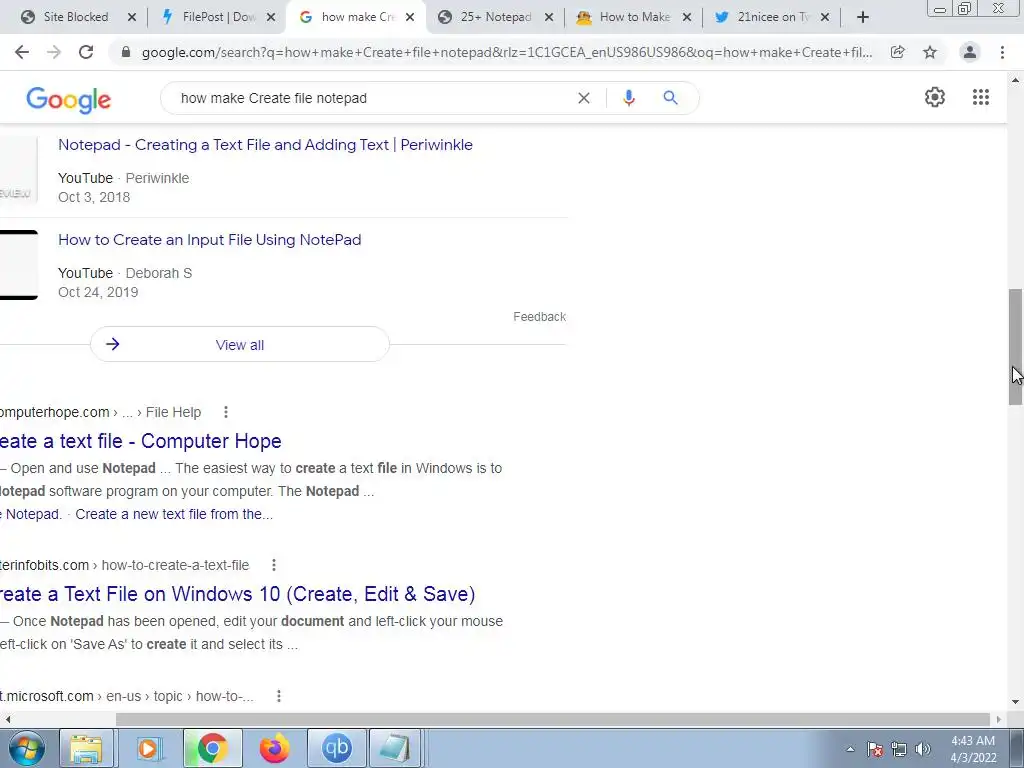Focus the Chrome address bar URL
The height and width of the screenshot is (768, 1024).
click(507, 52)
